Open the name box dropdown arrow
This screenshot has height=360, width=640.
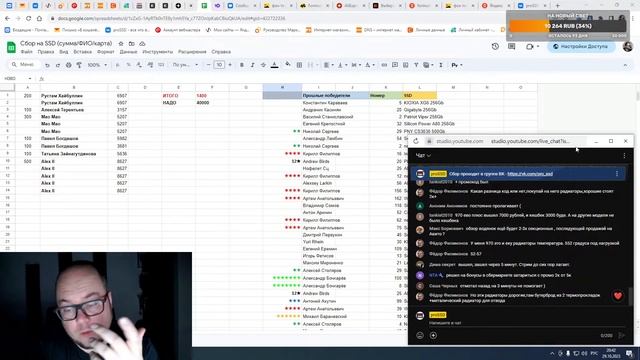(29, 78)
